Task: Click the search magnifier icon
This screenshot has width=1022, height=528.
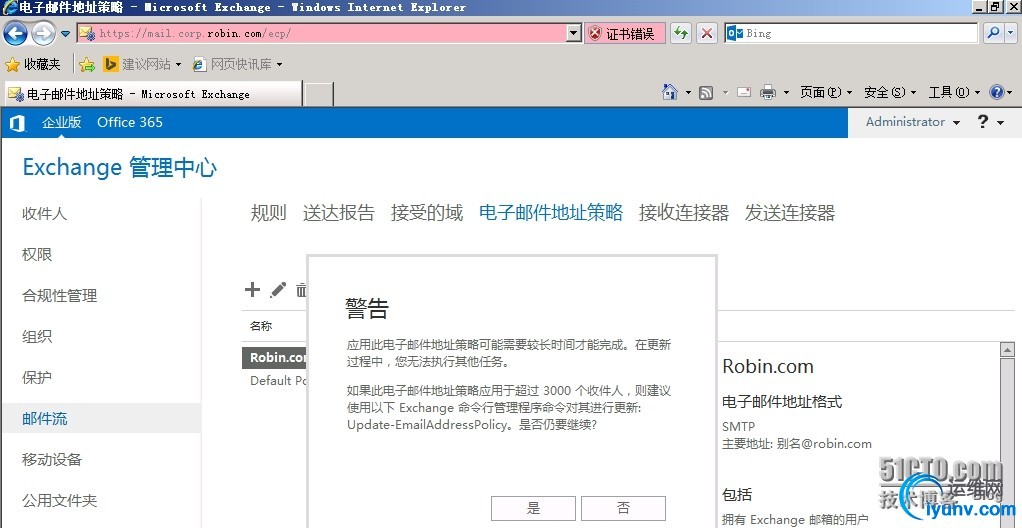Action: pyautogui.click(x=992, y=33)
